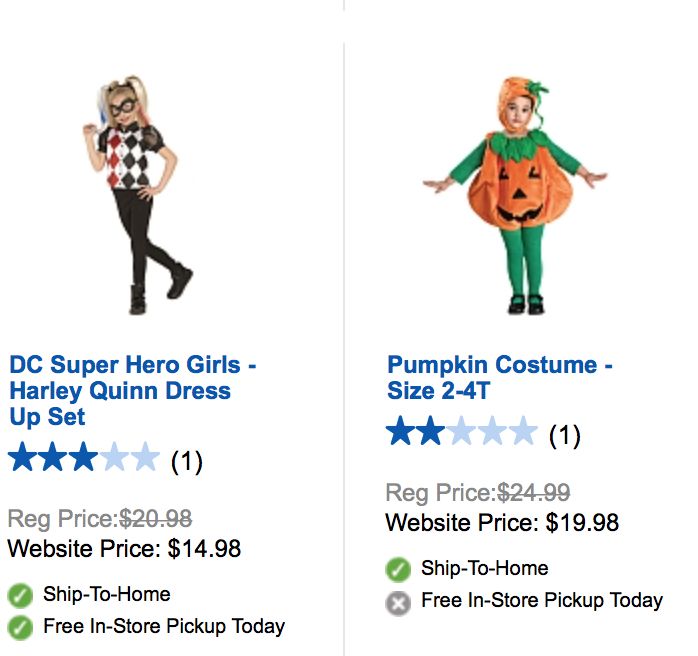Click green checkmark beside Pumpkin Costume Ship-To-Home
This screenshot has width=698, height=656.
[x=398, y=570]
